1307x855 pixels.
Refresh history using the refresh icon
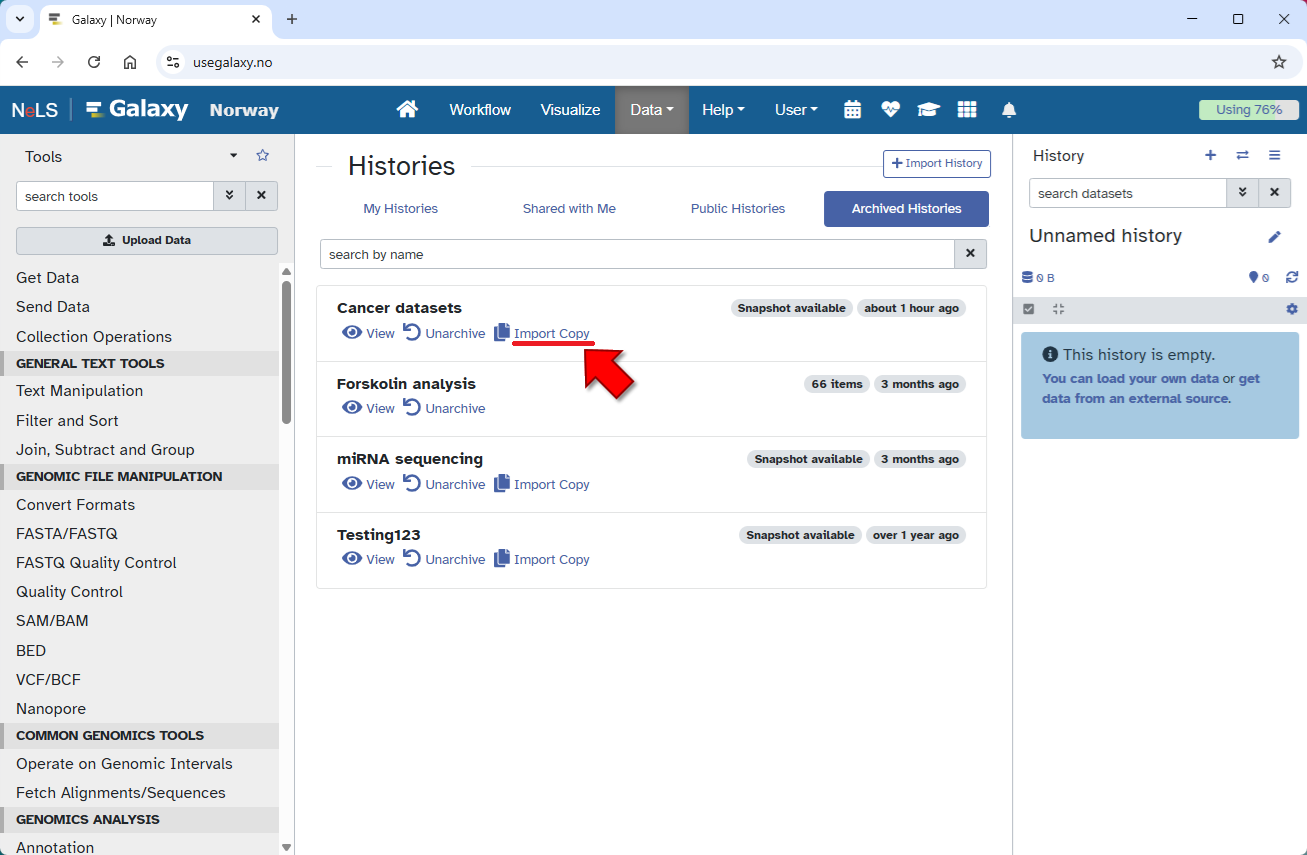pyautogui.click(x=1292, y=278)
